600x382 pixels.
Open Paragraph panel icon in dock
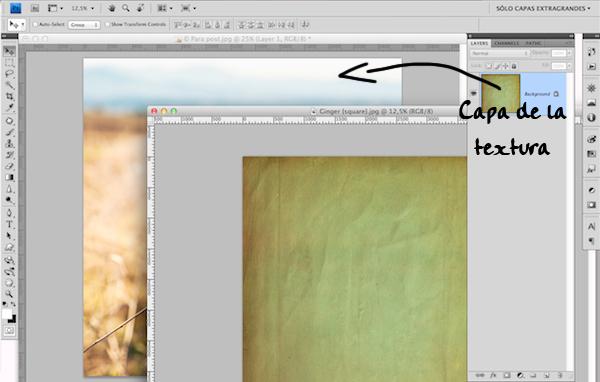[591, 241]
